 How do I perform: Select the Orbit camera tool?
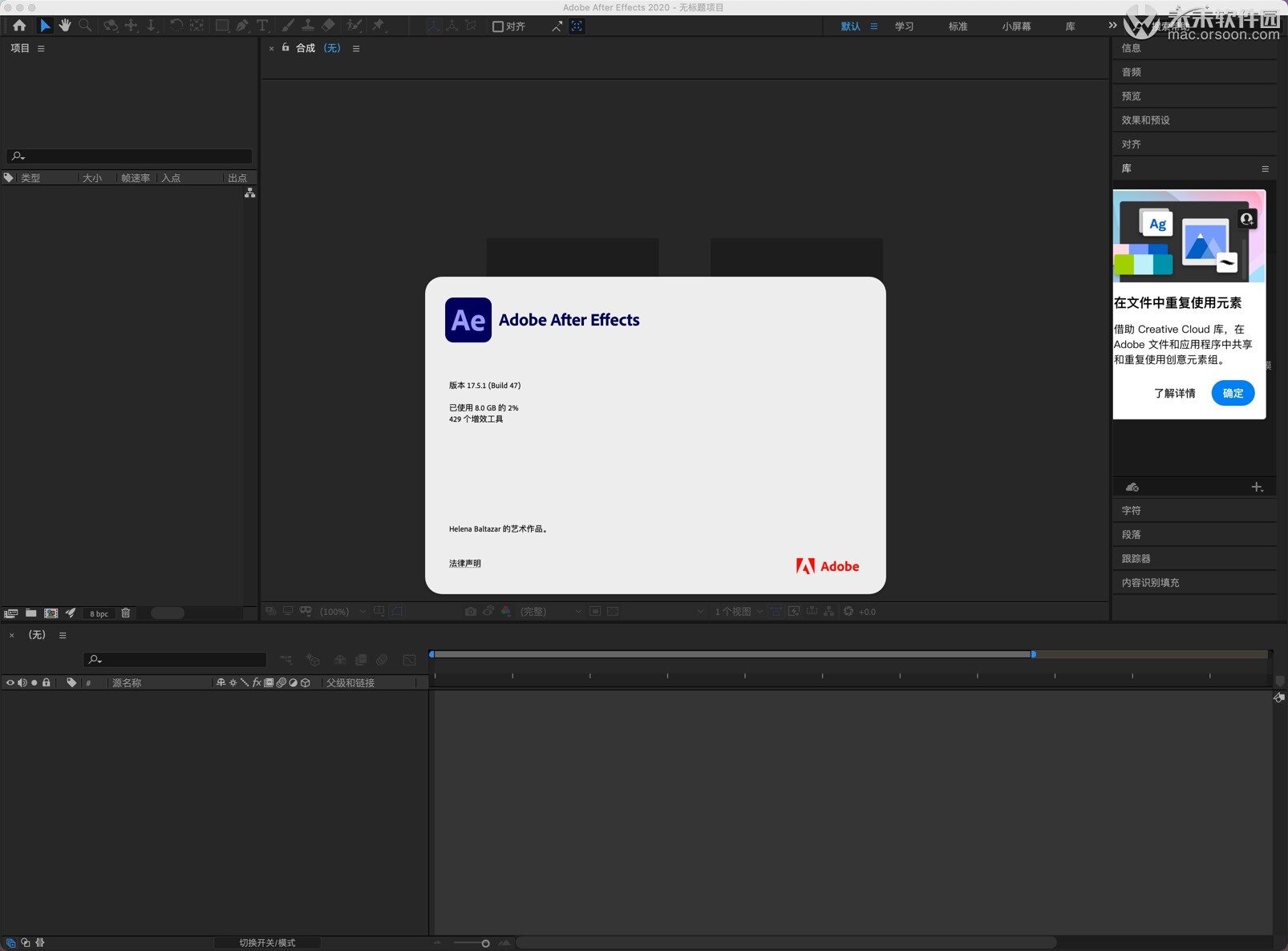(111, 26)
